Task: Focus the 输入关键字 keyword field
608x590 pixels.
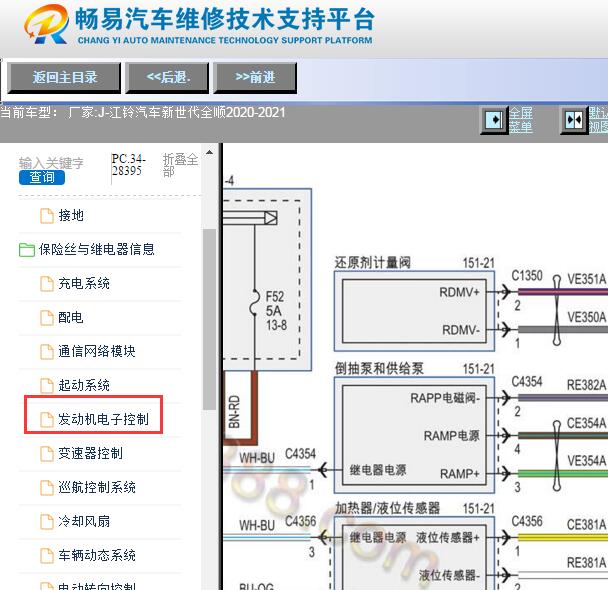Action: pyautogui.click(x=51, y=163)
